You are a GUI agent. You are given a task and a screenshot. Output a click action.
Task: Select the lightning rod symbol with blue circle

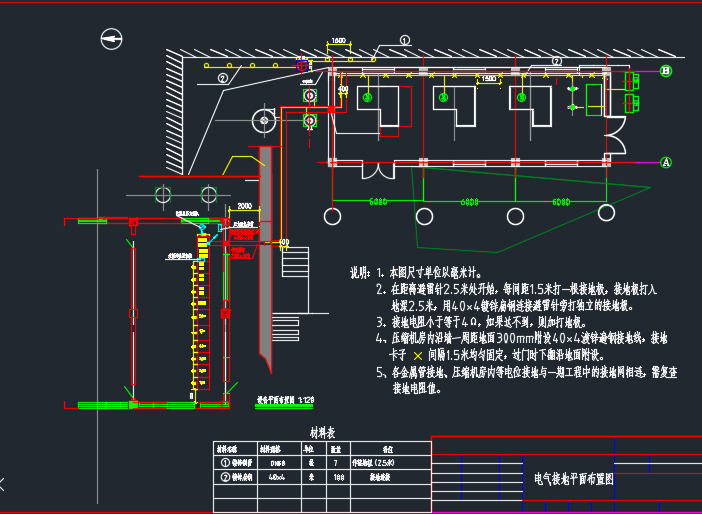point(302,66)
